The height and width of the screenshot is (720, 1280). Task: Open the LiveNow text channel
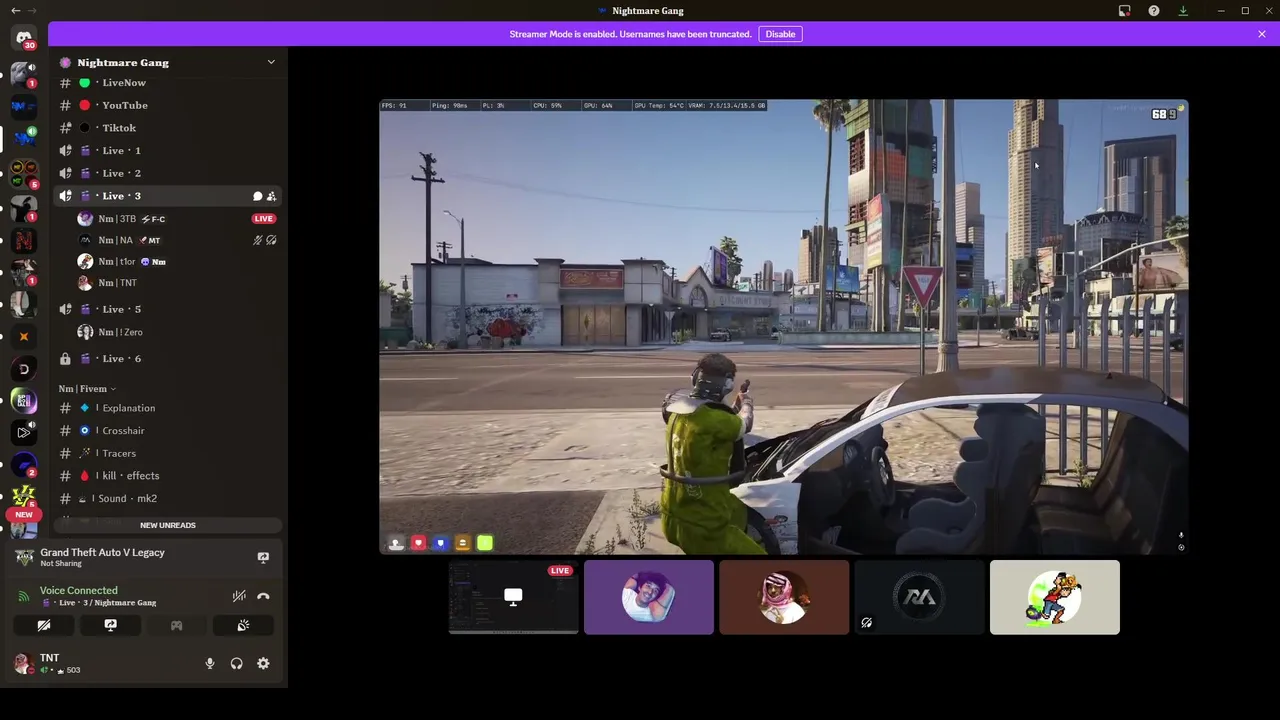167,82
